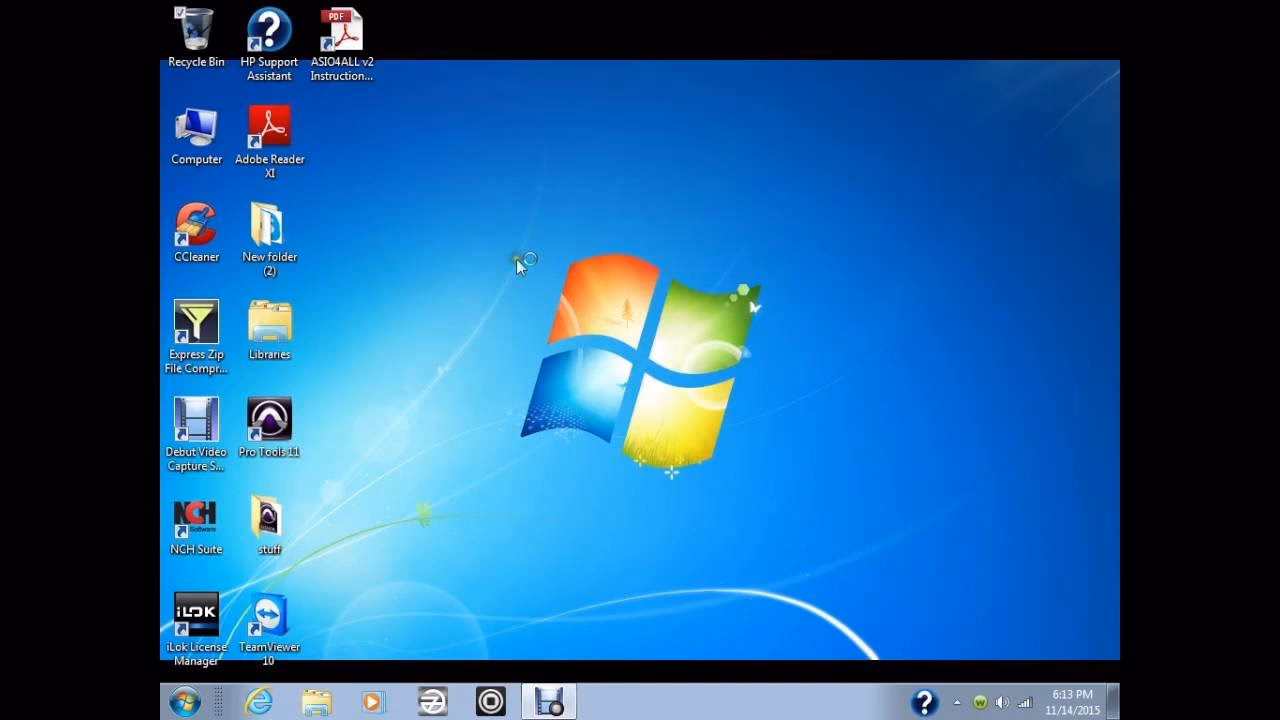Select the New folder (2) icon

[269, 240]
